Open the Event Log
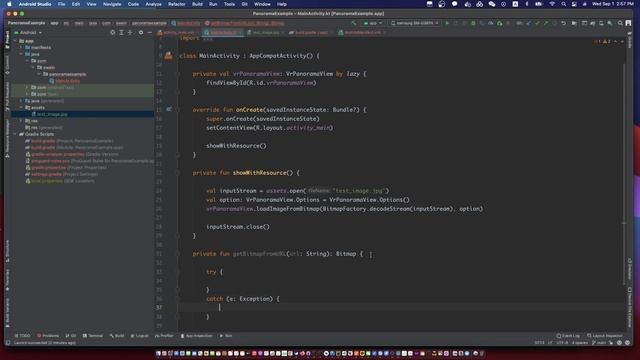Screen dimensions: 640x360 (x=568, y=336)
